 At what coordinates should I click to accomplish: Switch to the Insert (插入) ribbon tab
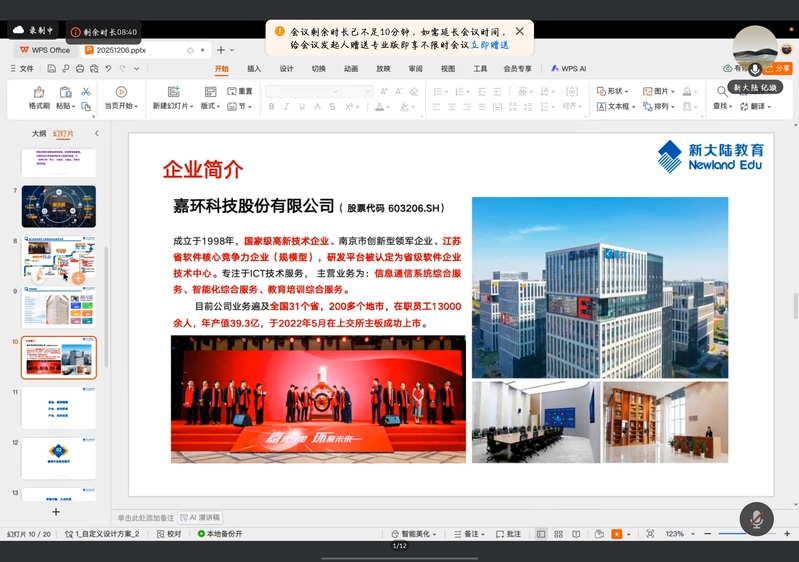tap(254, 69)
